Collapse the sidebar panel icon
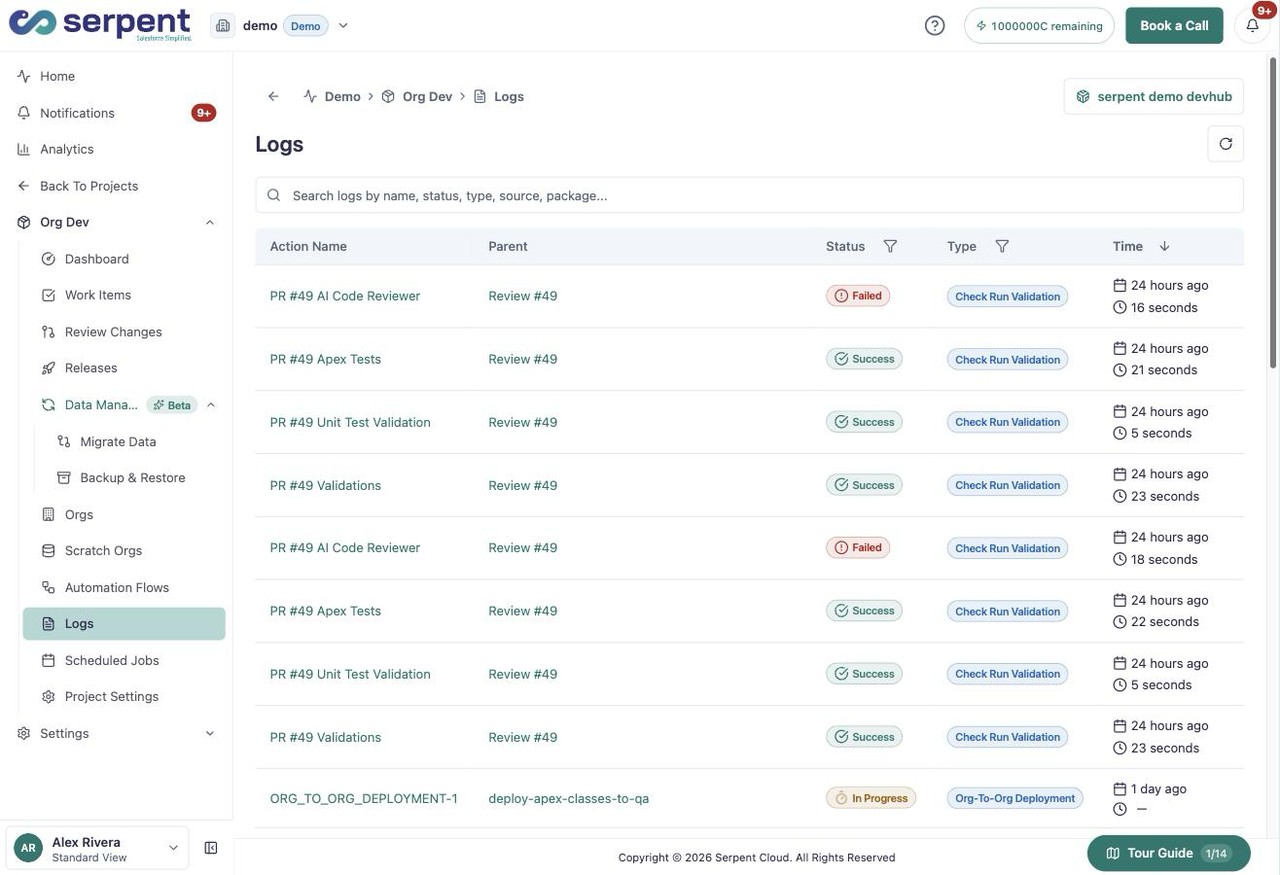 211,848
